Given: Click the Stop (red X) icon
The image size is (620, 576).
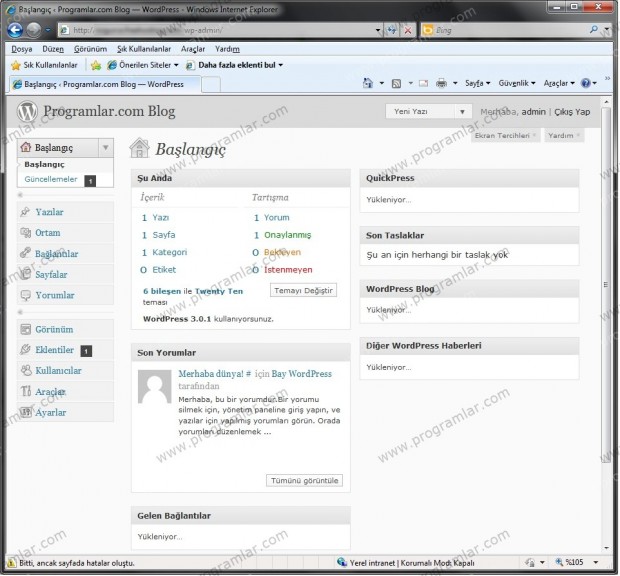Looking at the screenshot, I should [408, 30].
